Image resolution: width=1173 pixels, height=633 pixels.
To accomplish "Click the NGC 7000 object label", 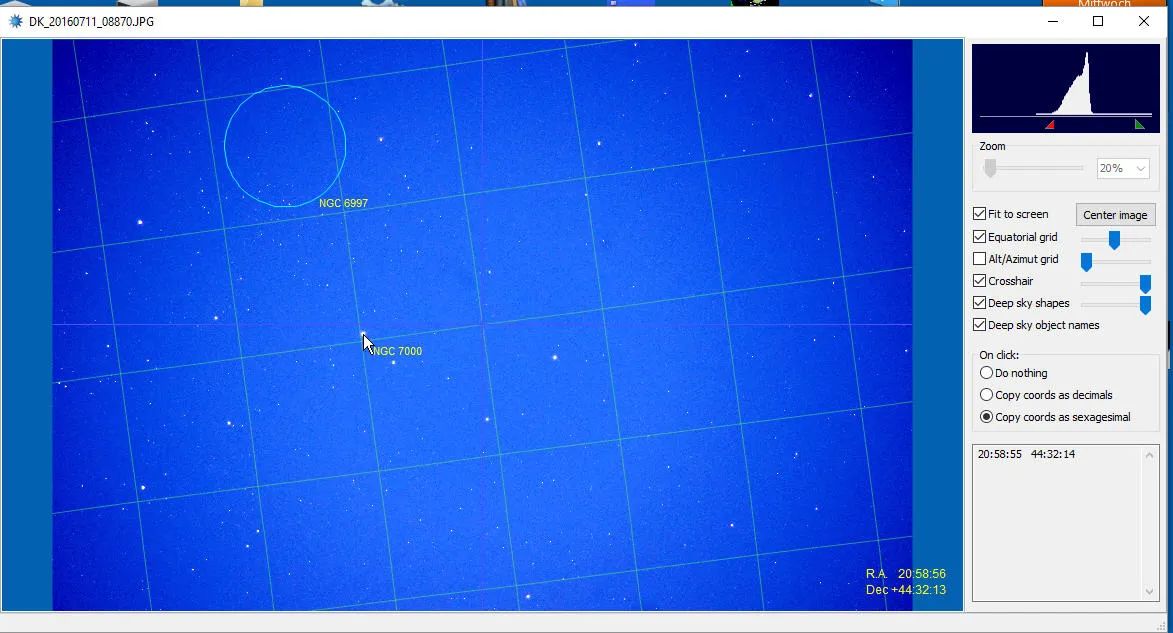I will pos(398,352).
